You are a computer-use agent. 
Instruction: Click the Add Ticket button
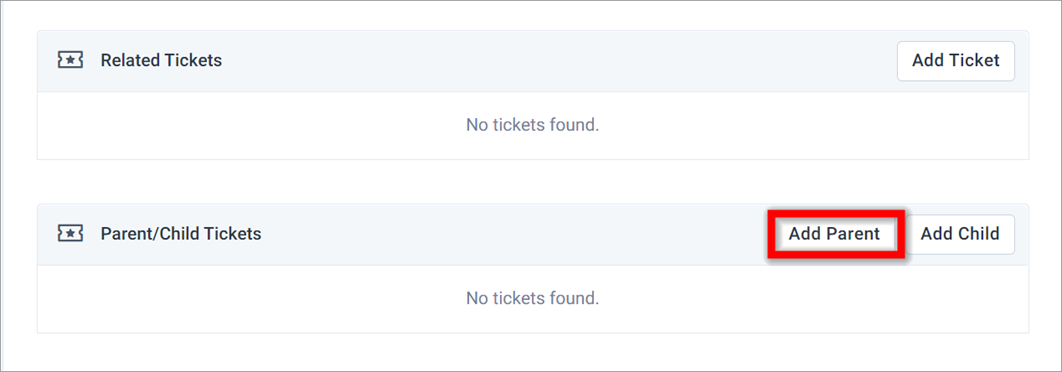point(956,60)
